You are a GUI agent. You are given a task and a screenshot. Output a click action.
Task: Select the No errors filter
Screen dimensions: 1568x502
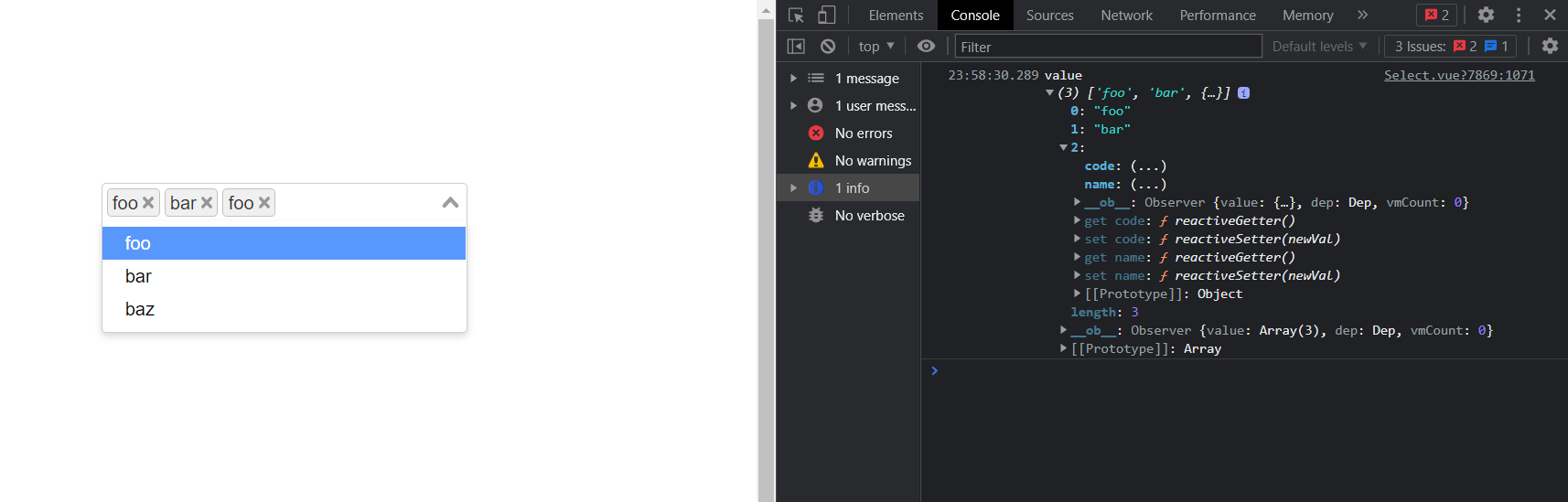[848, 134]
